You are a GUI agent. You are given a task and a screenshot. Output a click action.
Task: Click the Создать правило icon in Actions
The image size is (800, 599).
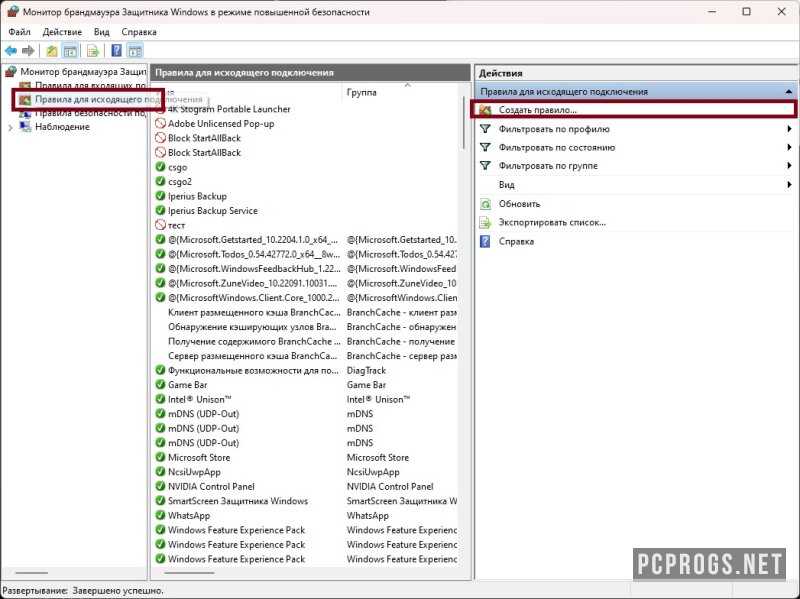[486, 110]
